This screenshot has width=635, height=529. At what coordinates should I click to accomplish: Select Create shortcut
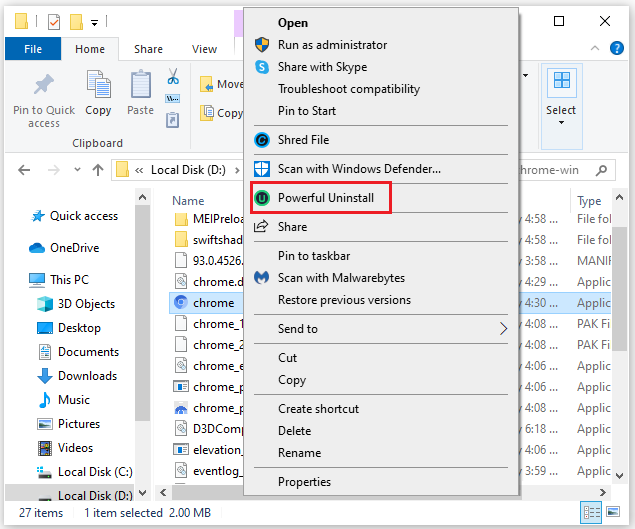(318, 409)
